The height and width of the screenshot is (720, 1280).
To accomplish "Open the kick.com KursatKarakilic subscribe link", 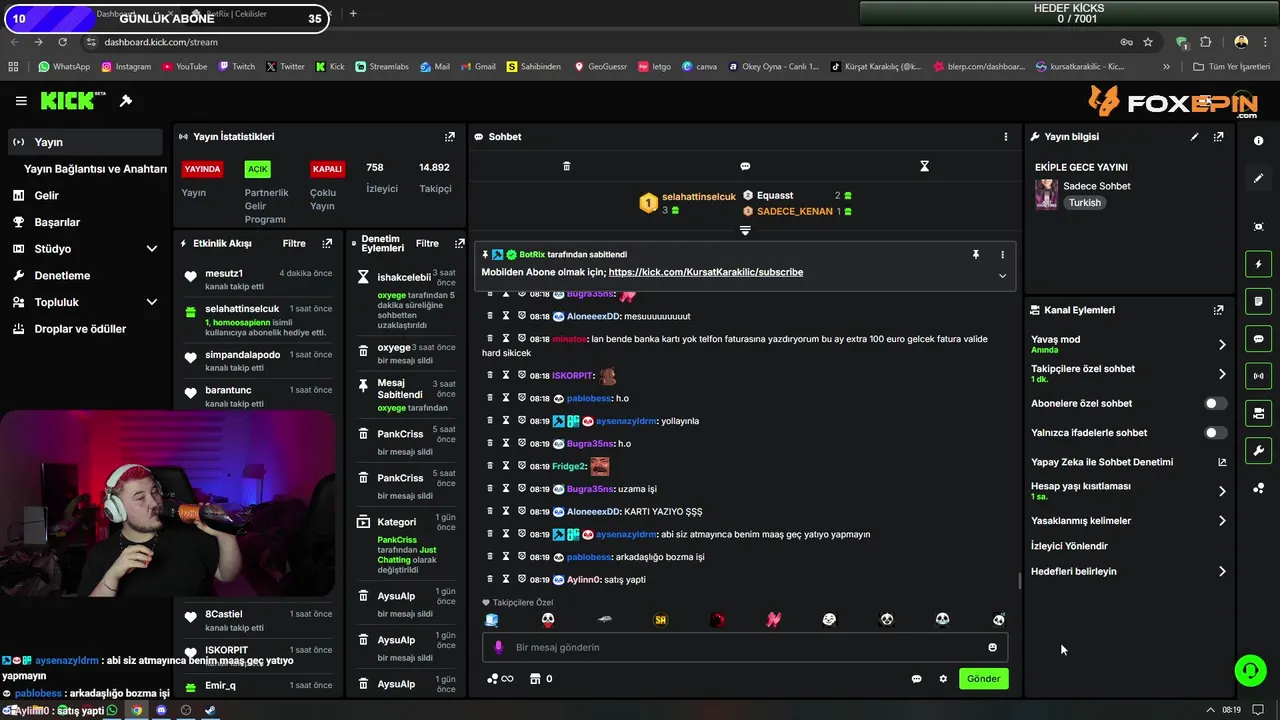I will [x=706, y=272].
